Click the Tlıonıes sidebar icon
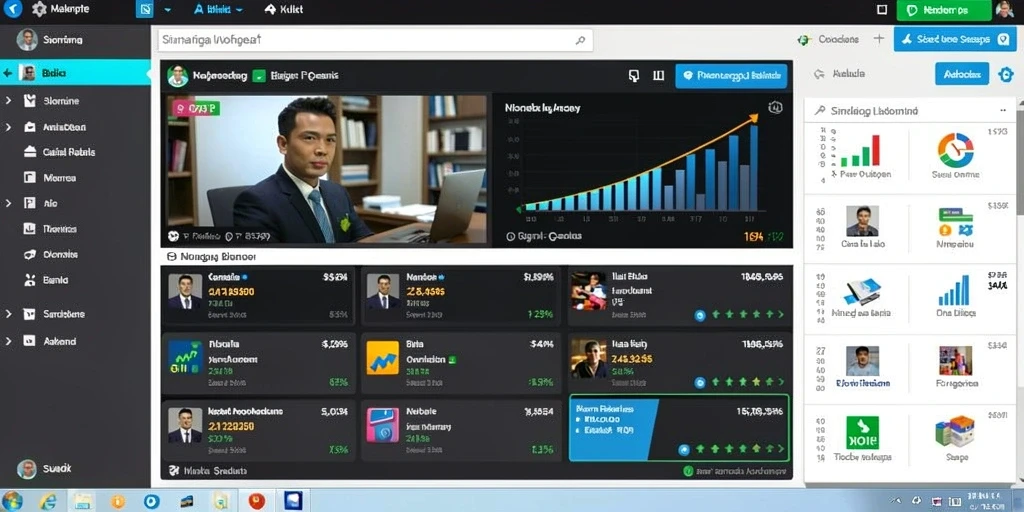1024x512 pixels. point(29,229)
